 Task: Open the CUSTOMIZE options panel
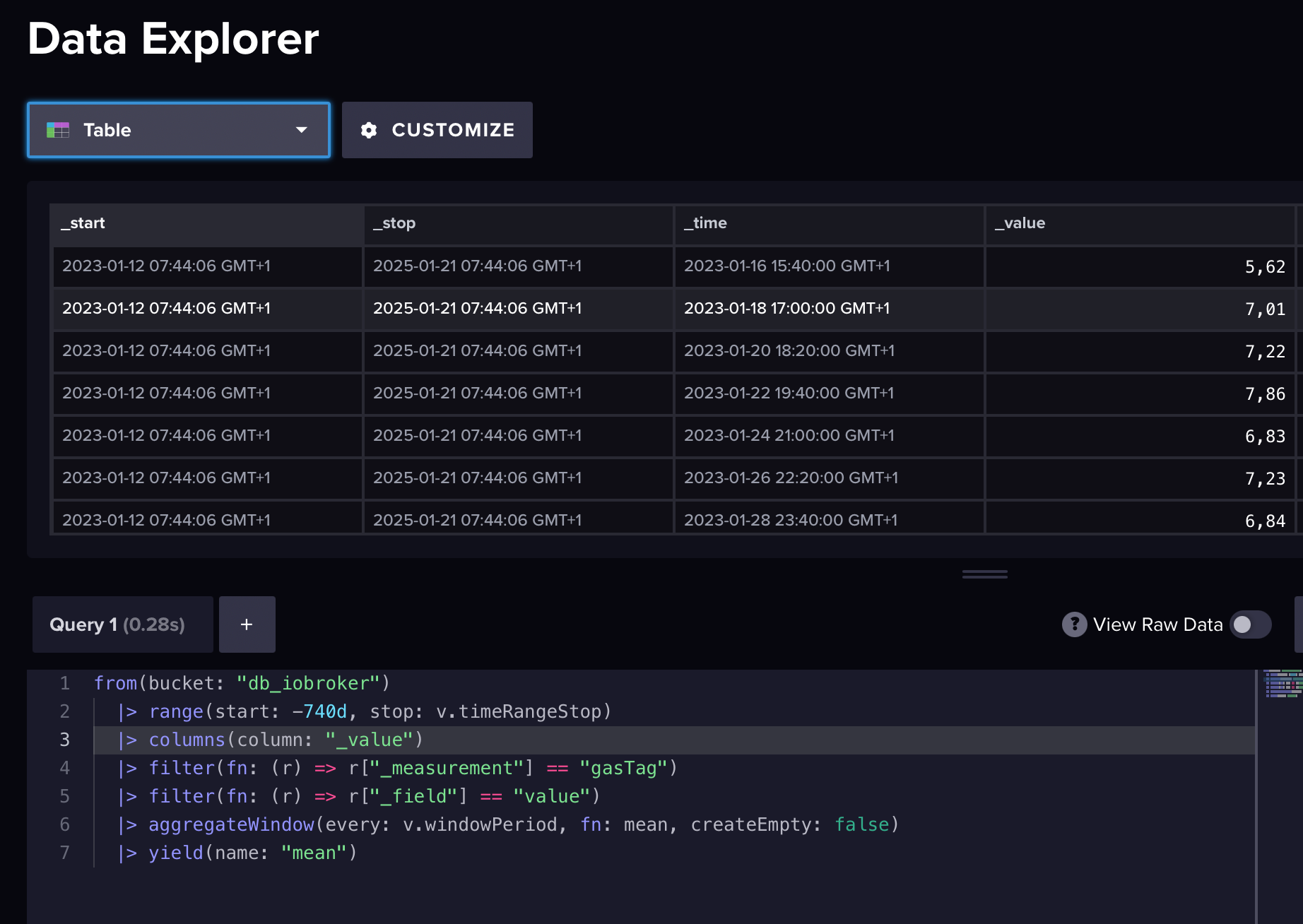pos(437,130)
